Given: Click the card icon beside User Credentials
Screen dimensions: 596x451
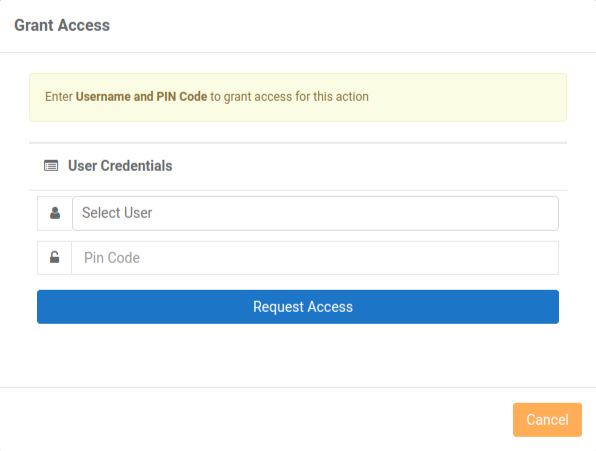Looking at the screenshot, I should pos(51,166).
